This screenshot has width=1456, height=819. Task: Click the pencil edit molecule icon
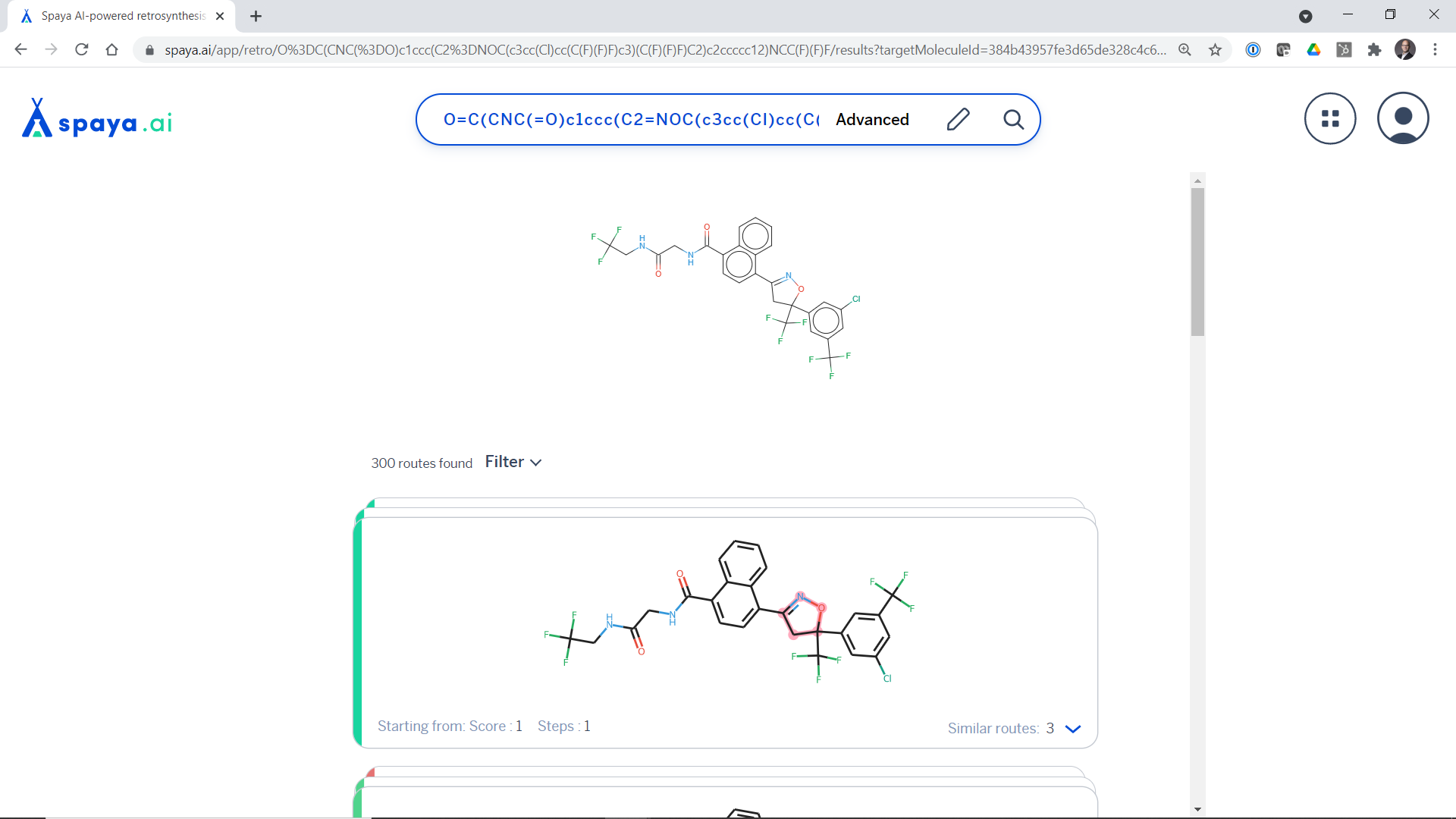coord(958,119)
